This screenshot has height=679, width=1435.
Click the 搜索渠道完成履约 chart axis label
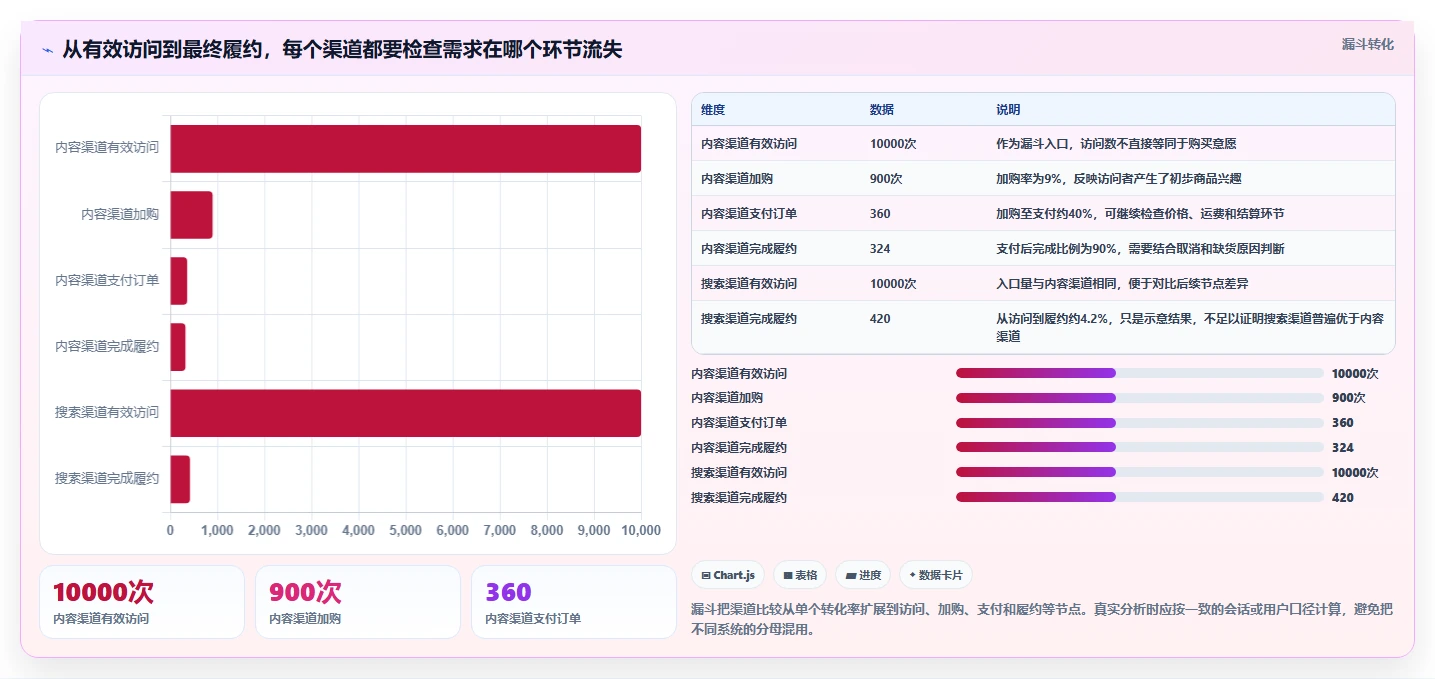(x=107, y=478)
